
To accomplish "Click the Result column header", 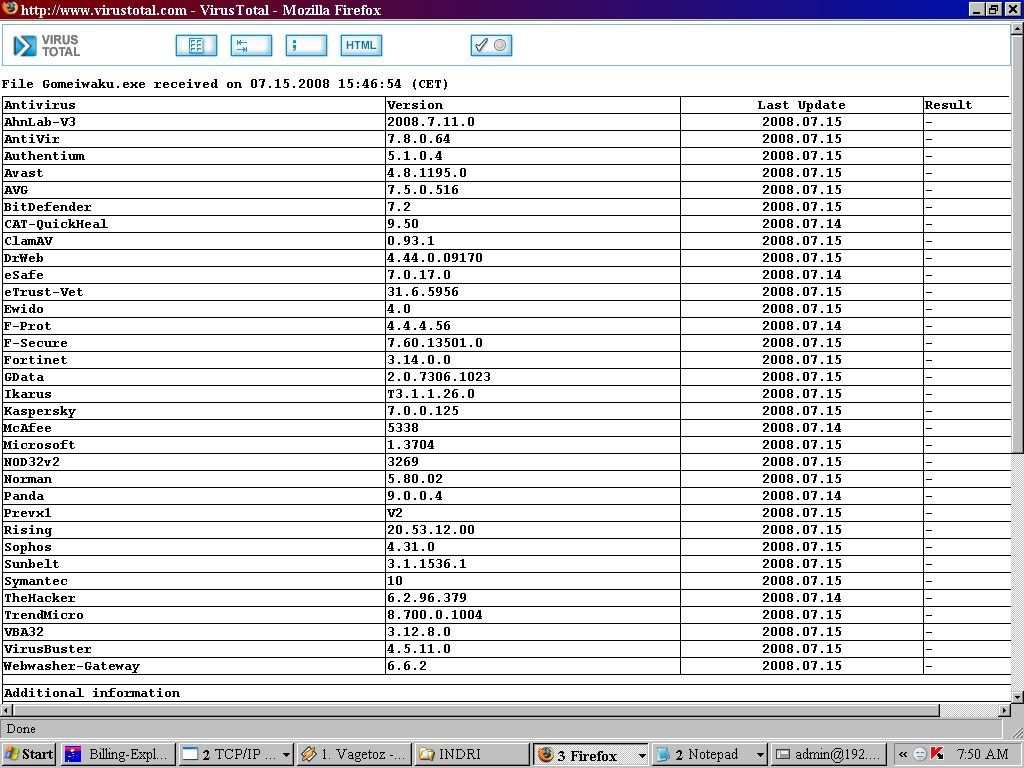I will click(948, 105).
